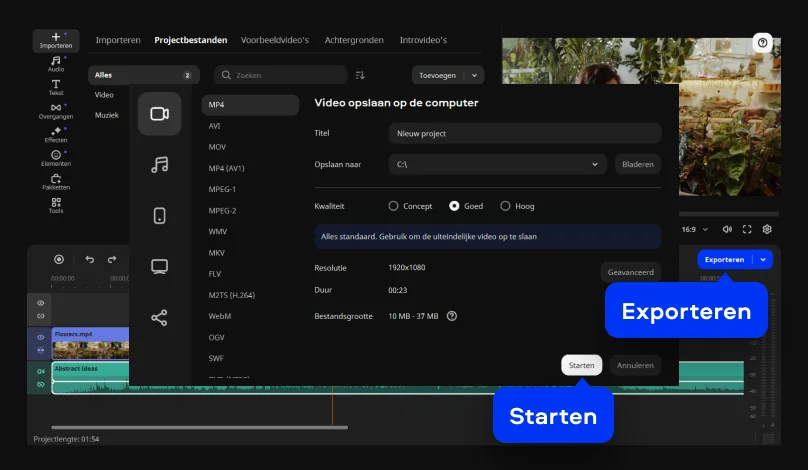Select audio export category music note icon
Image resolution: width=808 pixels, height=470 pixels.
pos(159,165)
